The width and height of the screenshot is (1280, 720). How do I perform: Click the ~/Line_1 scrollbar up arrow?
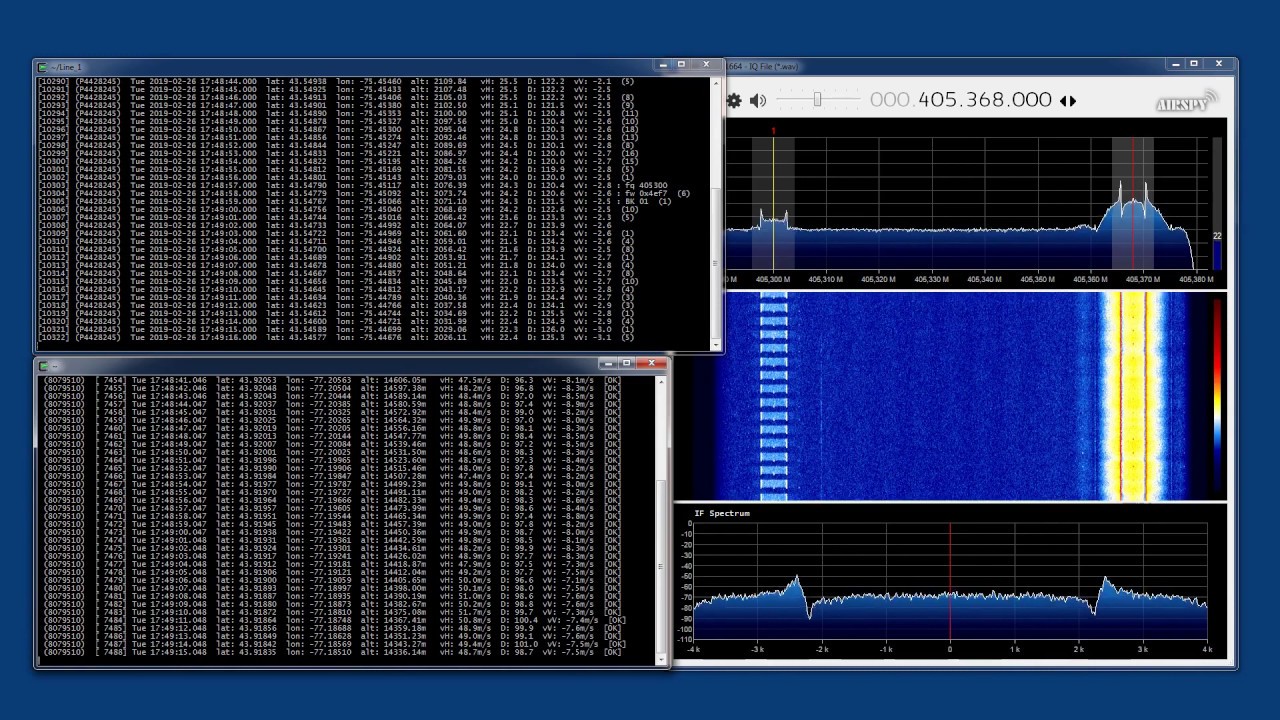(715, 81)
